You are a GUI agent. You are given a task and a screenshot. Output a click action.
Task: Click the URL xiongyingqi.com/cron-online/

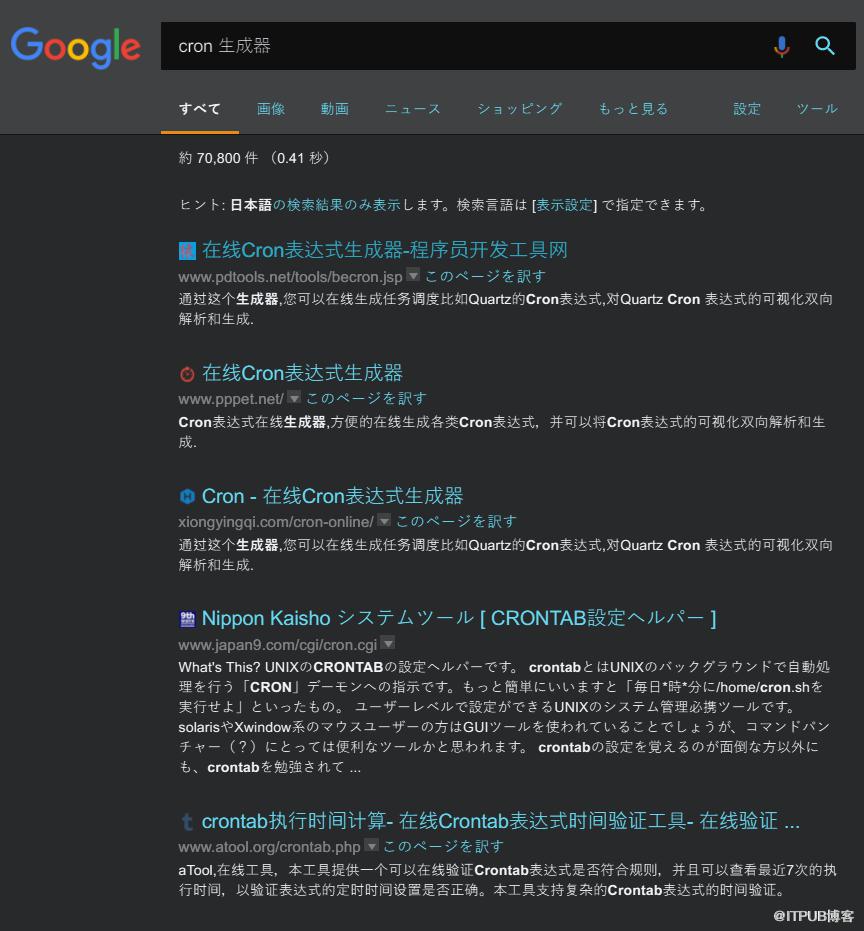pos(276,522)
